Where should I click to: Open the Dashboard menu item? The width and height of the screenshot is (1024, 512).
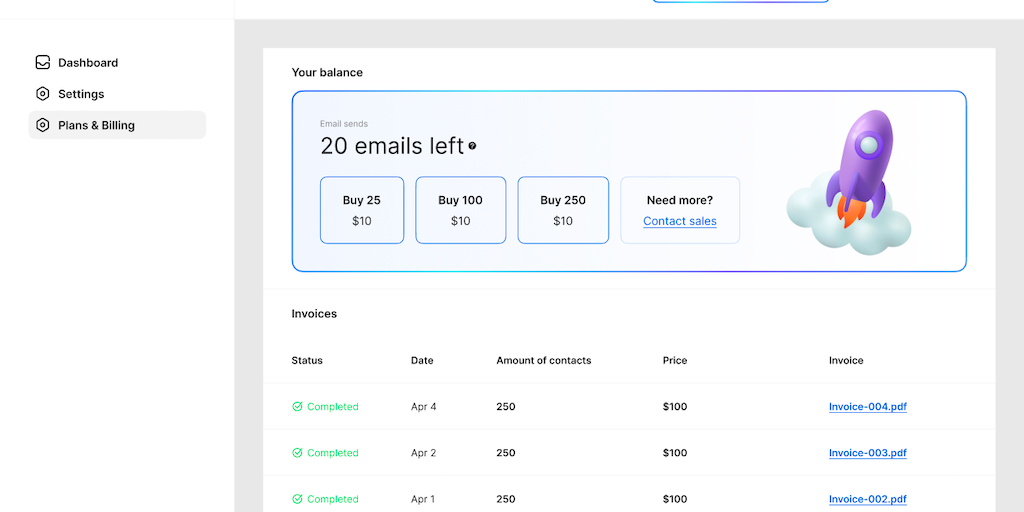pos(88,63)
